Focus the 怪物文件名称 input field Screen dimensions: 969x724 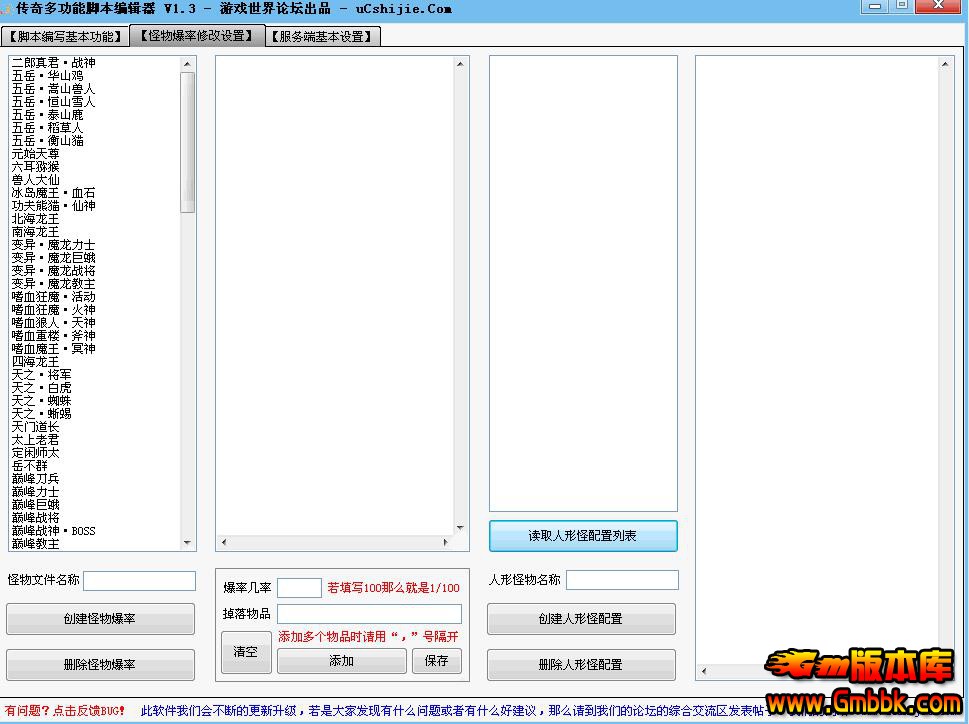tap(139, 581)
